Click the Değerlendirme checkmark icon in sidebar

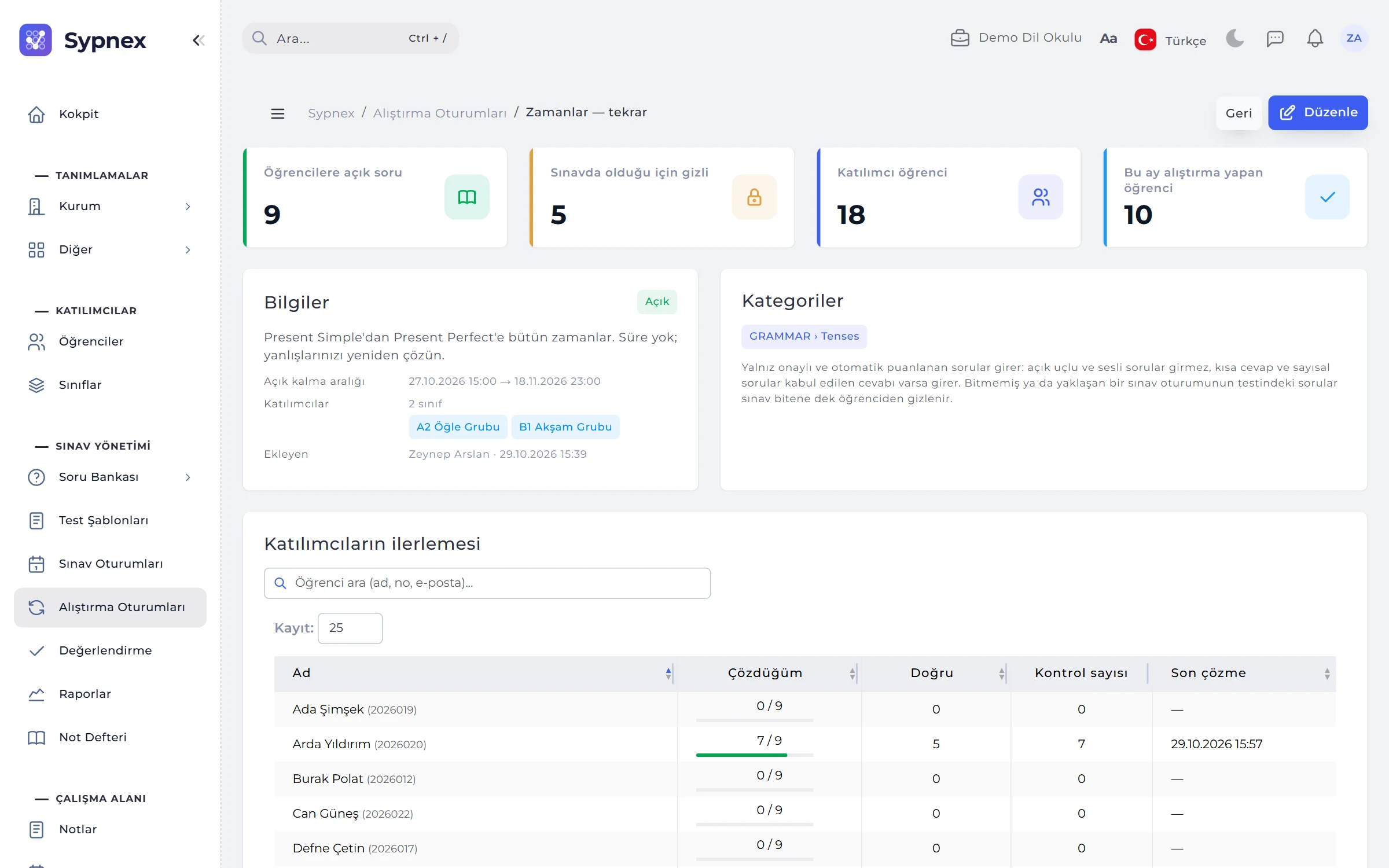[x=36, y=650]
